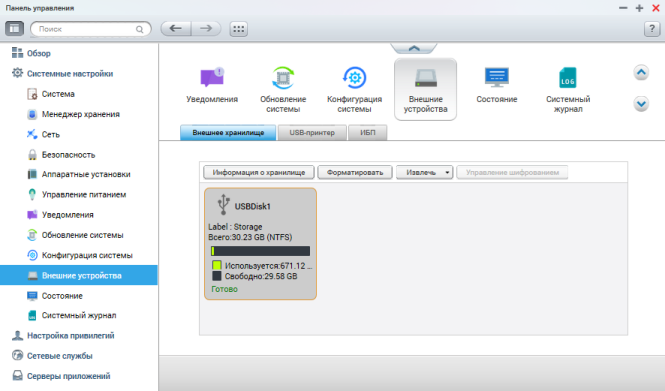Click the USBDisk1 name text
This screenshot has width=665, height=391.
click(x=253, y=207)
